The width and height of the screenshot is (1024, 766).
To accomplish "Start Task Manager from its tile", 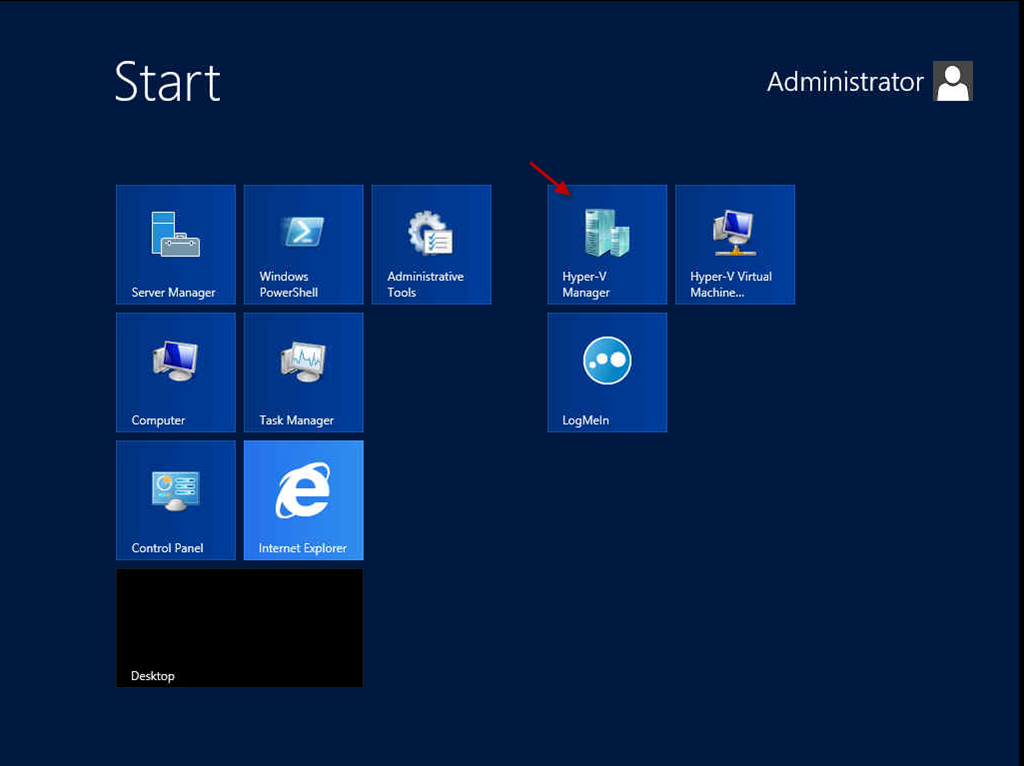I will (x=303, y=372).
